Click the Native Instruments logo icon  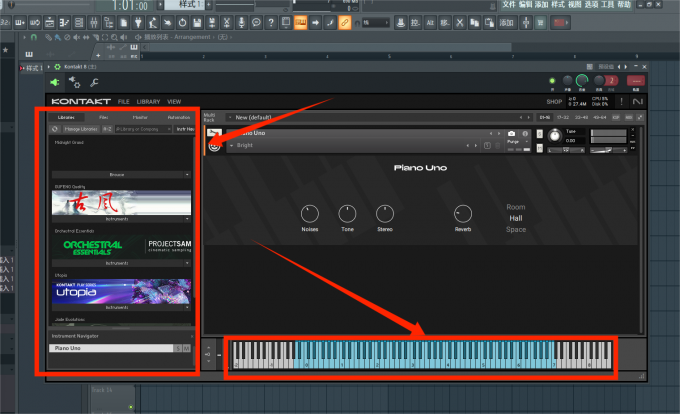click(638, 101)
